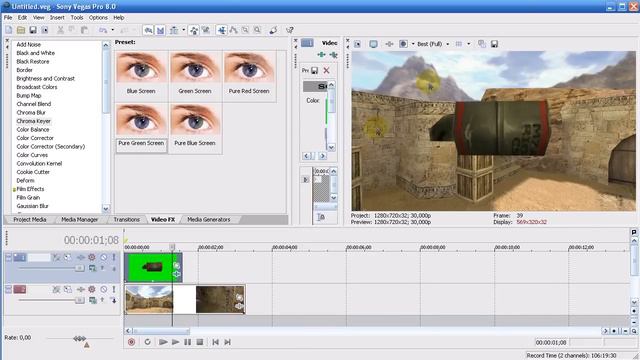Click the What's This help icon
640x360 pixels.
290,30
